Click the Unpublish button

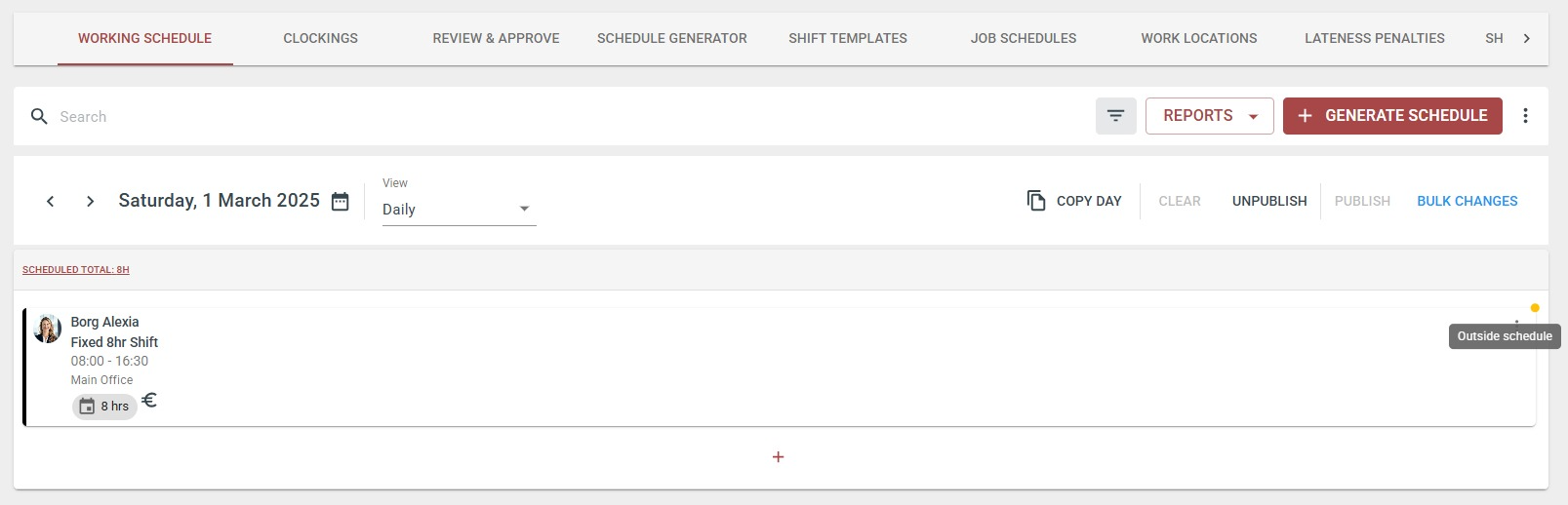(x=1269, y=201)
